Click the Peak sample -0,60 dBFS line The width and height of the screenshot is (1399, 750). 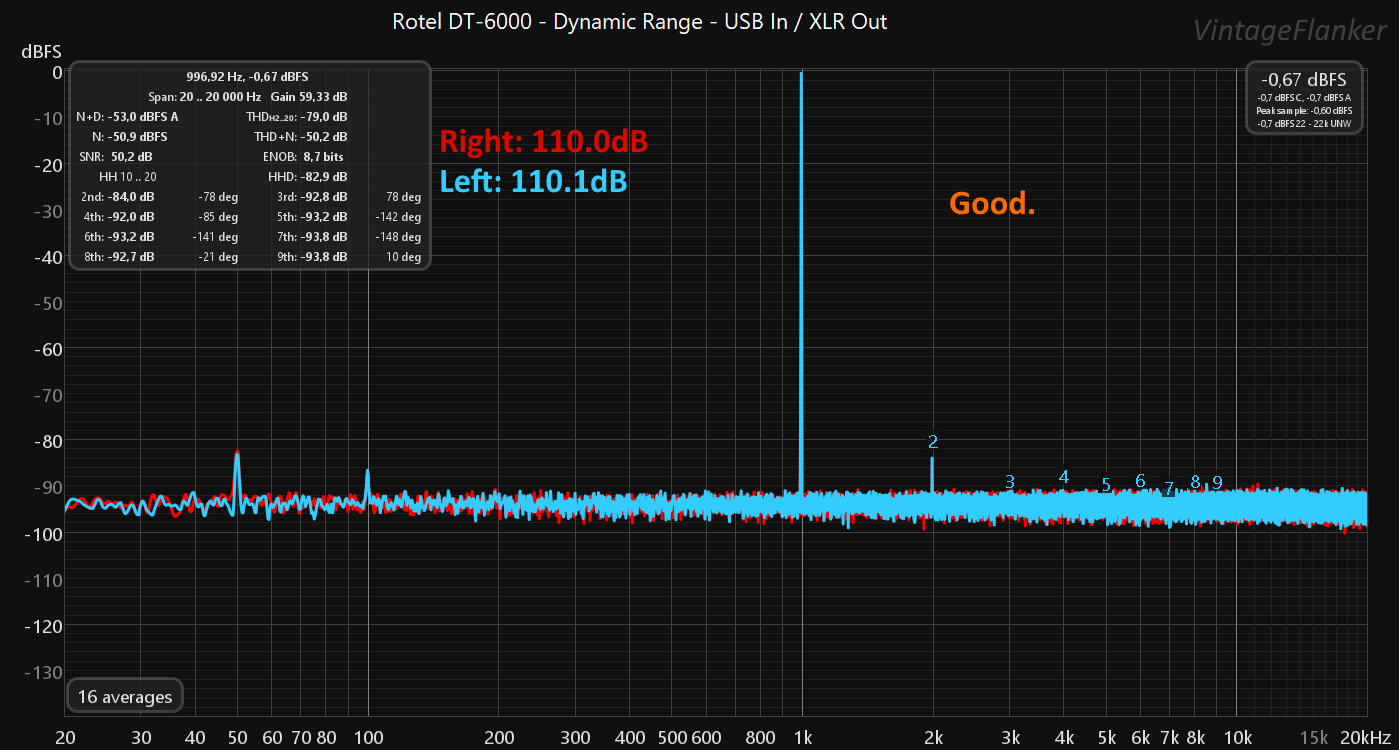(x=1304, y=110)
